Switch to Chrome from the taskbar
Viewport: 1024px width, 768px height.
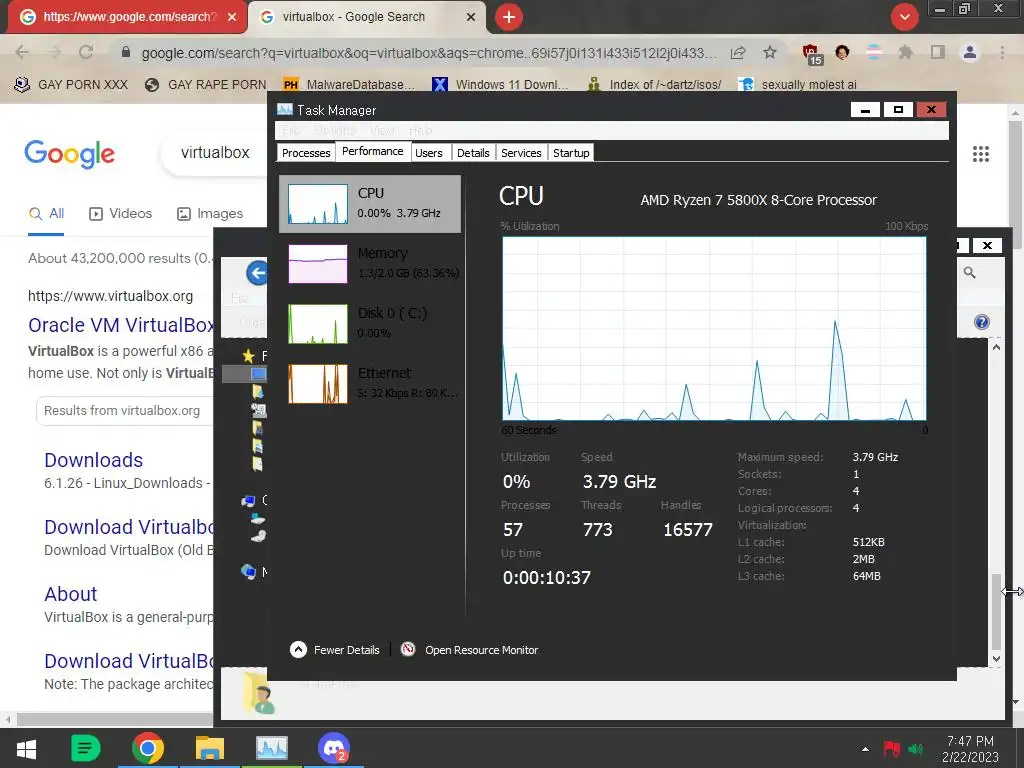point(148,748)
